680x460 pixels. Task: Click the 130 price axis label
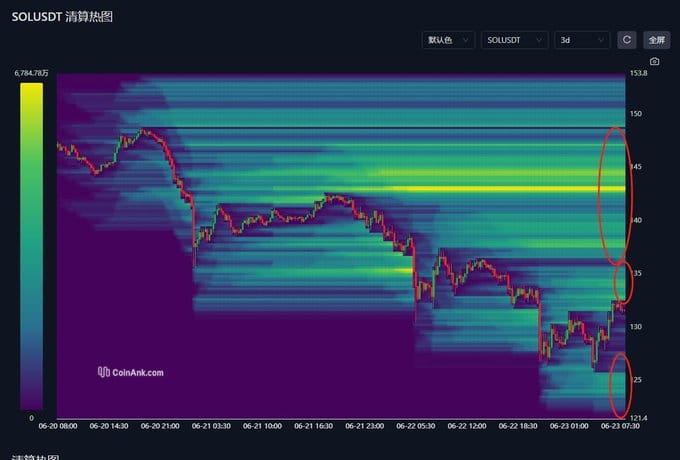pyautogui.click(x=636, y=327)
